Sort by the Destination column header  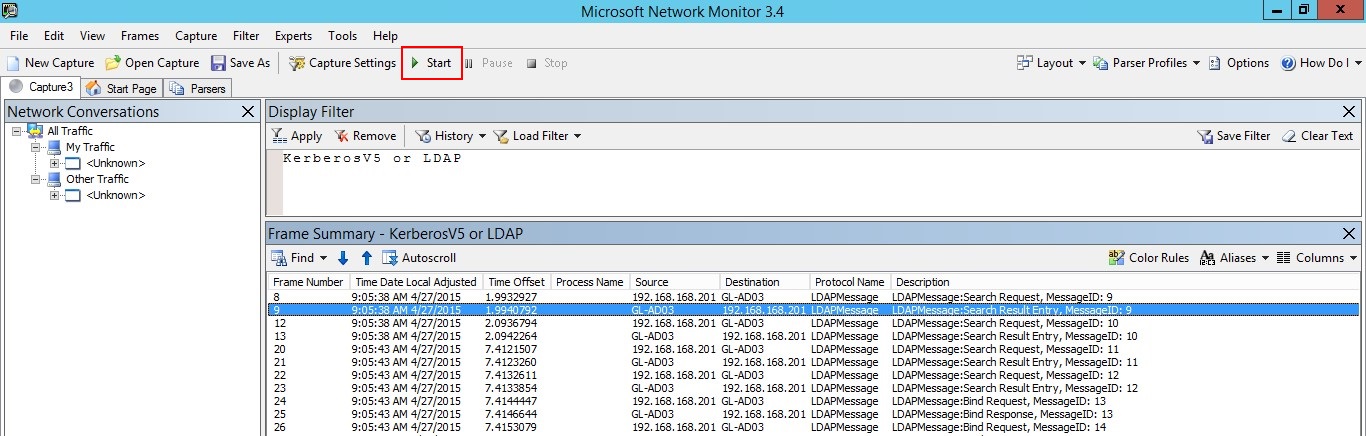click(764, 282)
